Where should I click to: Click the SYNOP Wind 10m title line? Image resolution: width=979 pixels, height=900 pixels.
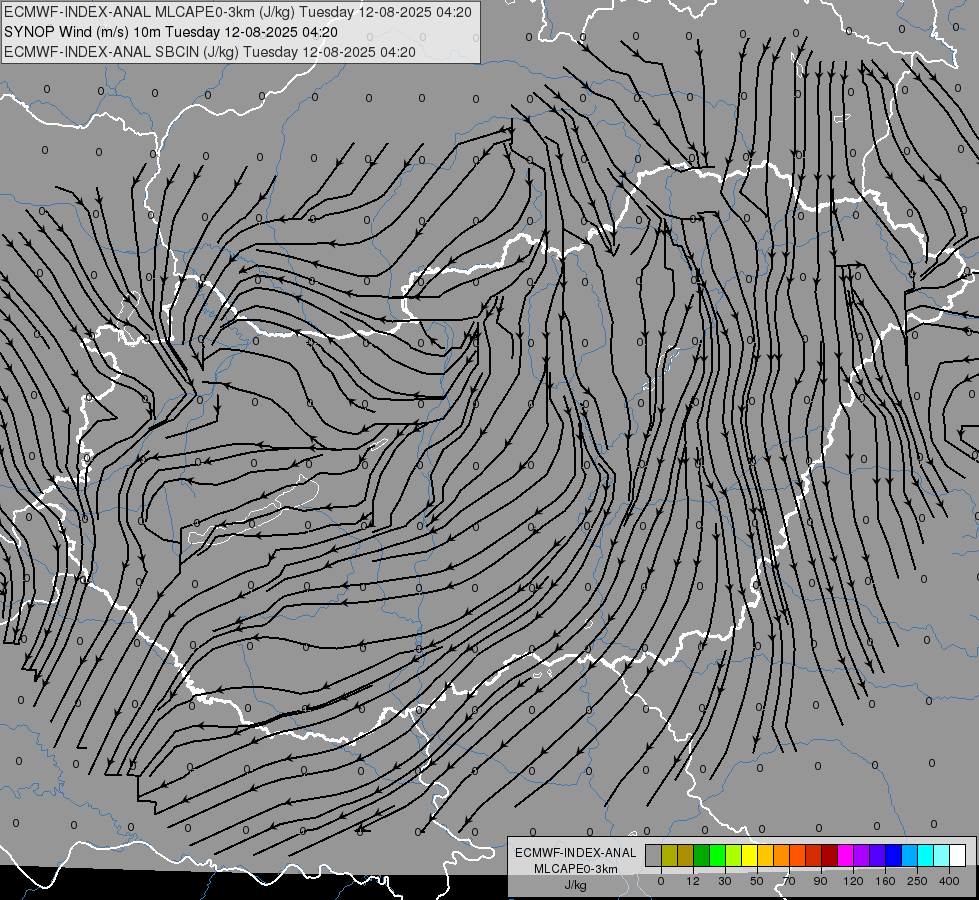(x=171, y=32)
